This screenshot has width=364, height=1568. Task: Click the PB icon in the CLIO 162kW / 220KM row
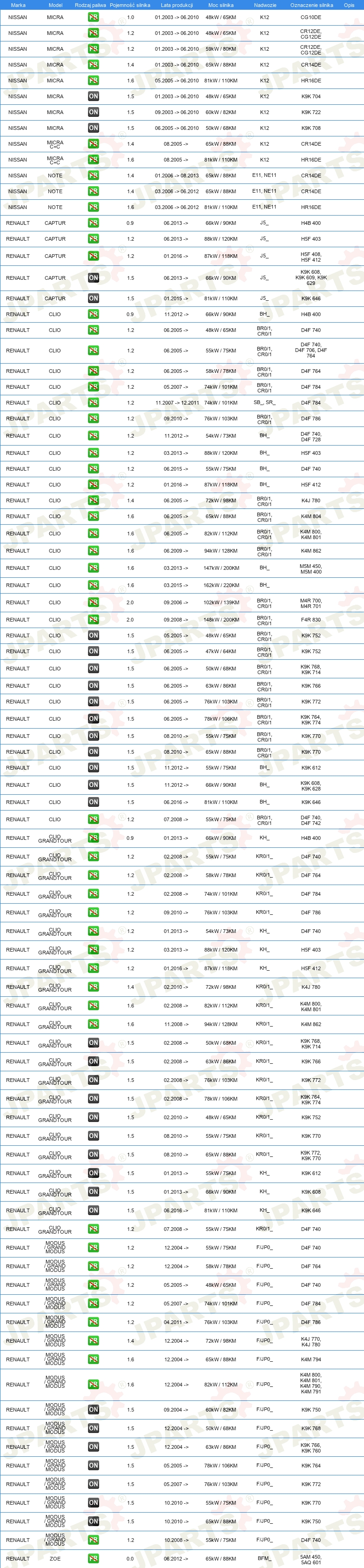(x=93, y=585)
